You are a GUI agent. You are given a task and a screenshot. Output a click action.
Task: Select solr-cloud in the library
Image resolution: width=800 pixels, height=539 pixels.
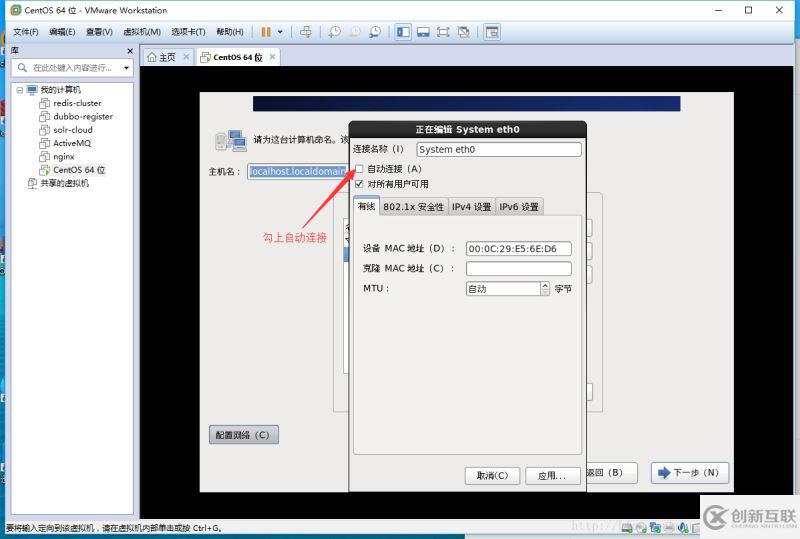(x=72, y=130)
